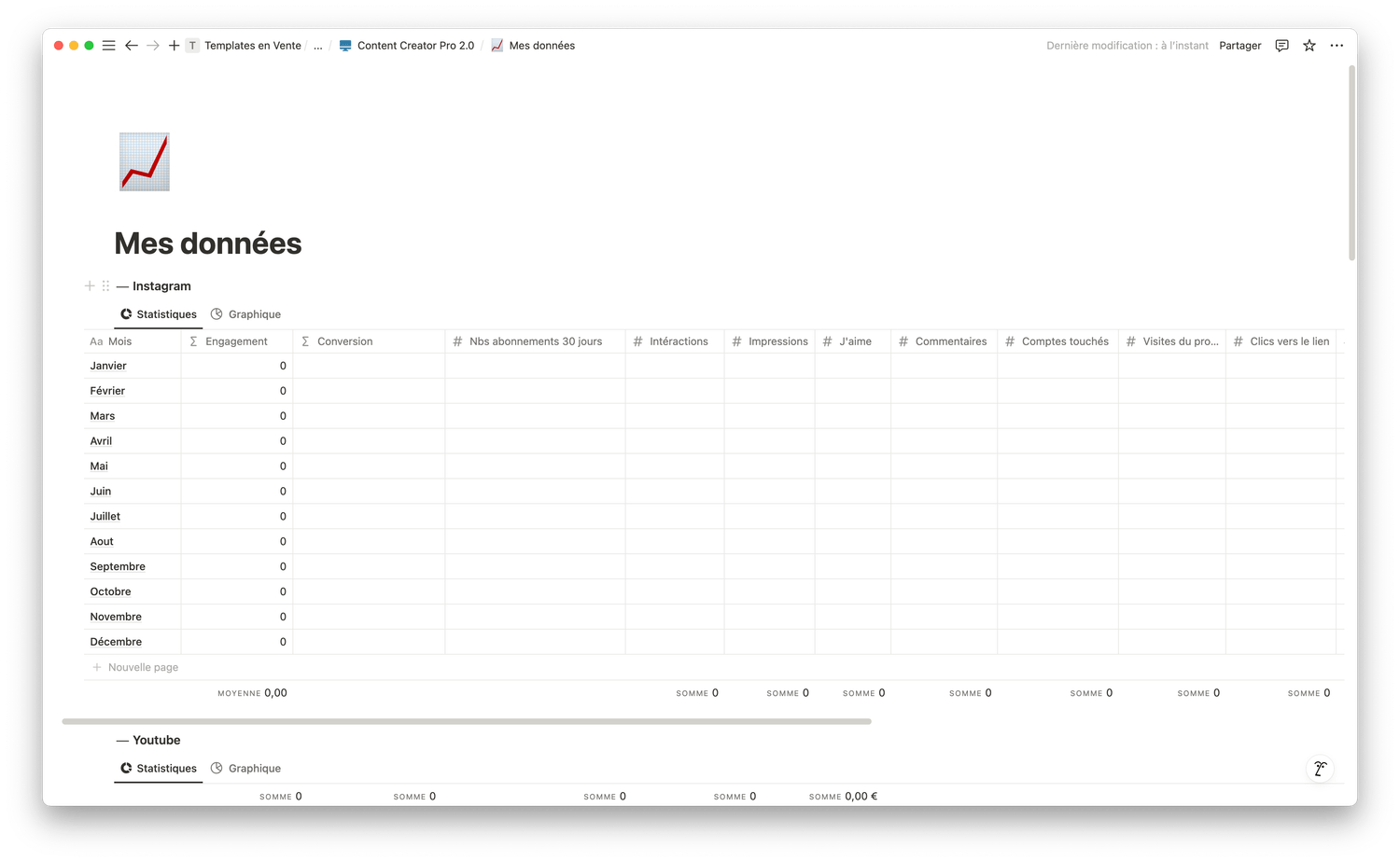Screen dimensions: 1400x862
Task: Open Content Creator Pro 2.0 breadcrumb
Action: point(415,45)
